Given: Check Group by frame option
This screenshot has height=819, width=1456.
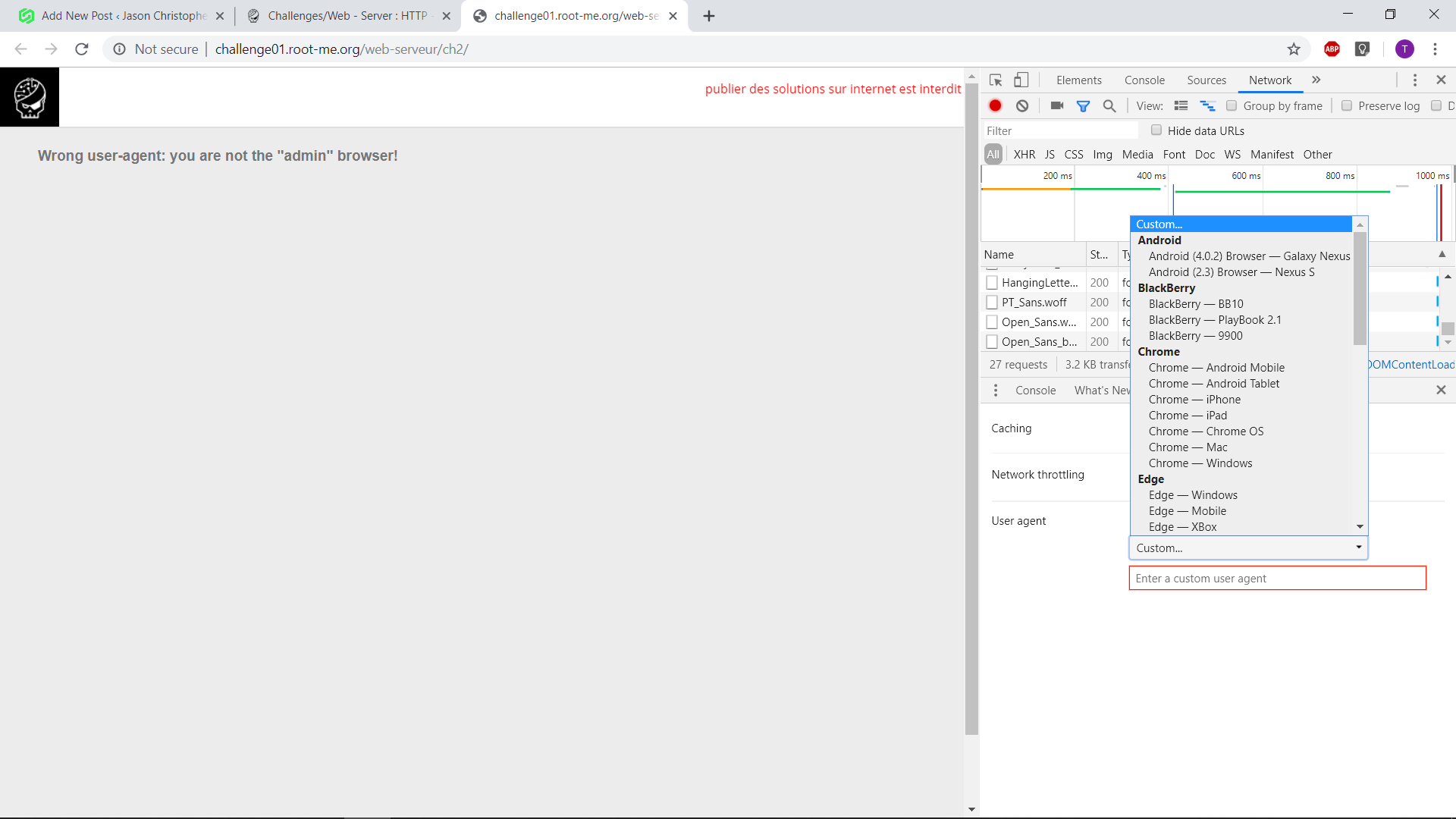Looking at the screenshot, I should pos(1232,105).
